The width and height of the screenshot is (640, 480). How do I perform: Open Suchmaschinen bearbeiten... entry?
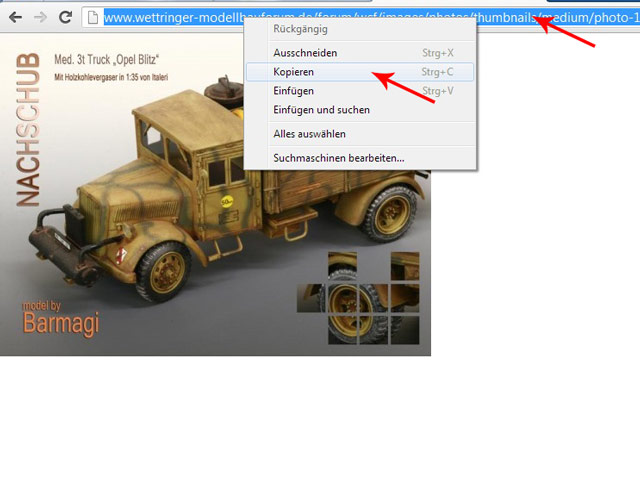tap(360, 158)
